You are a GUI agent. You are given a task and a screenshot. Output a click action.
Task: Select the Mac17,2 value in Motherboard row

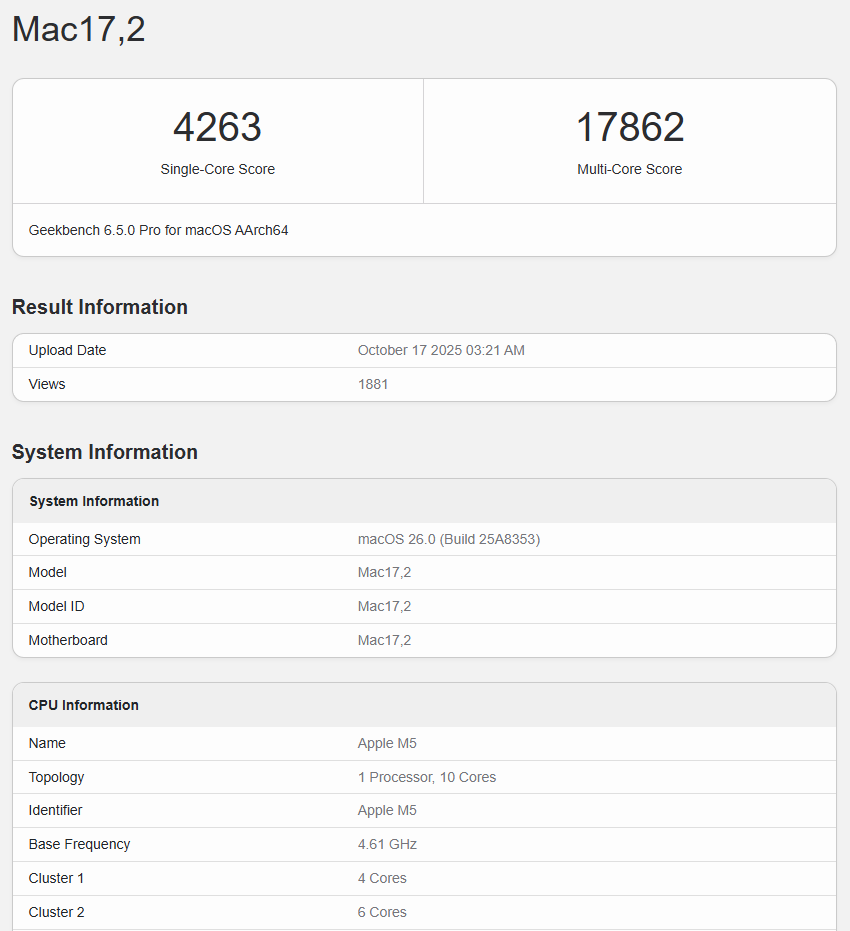tap(384, 640)
